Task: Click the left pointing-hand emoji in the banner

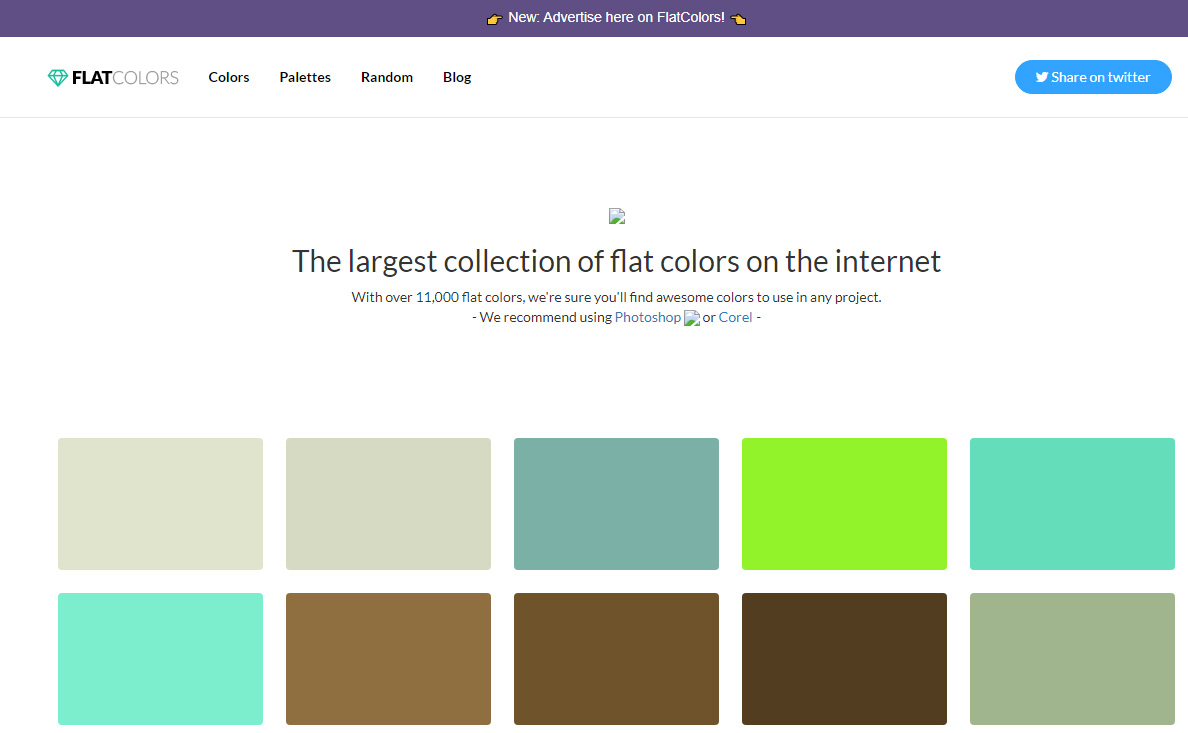Action: (x=494, y=18)
